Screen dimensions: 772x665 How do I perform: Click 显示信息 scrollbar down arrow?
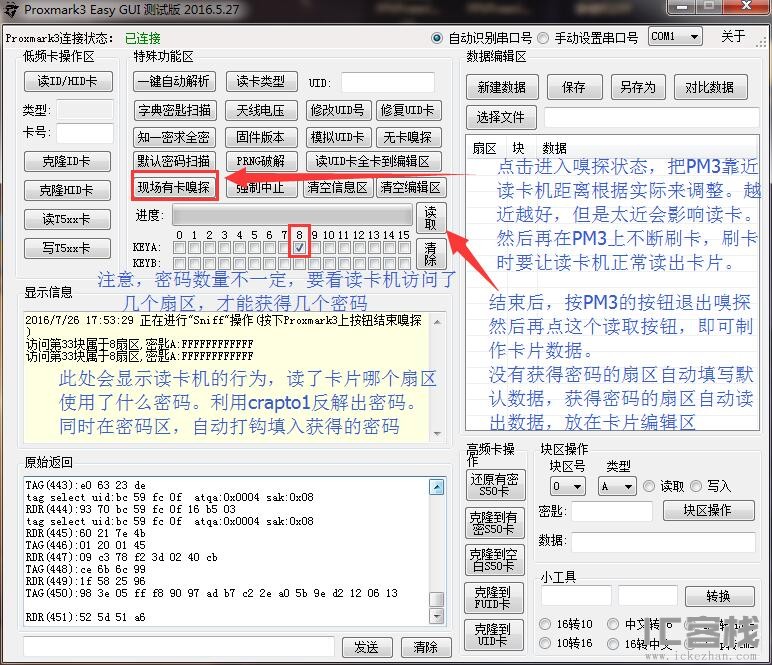pyautogui.click(x=437, y=434)
